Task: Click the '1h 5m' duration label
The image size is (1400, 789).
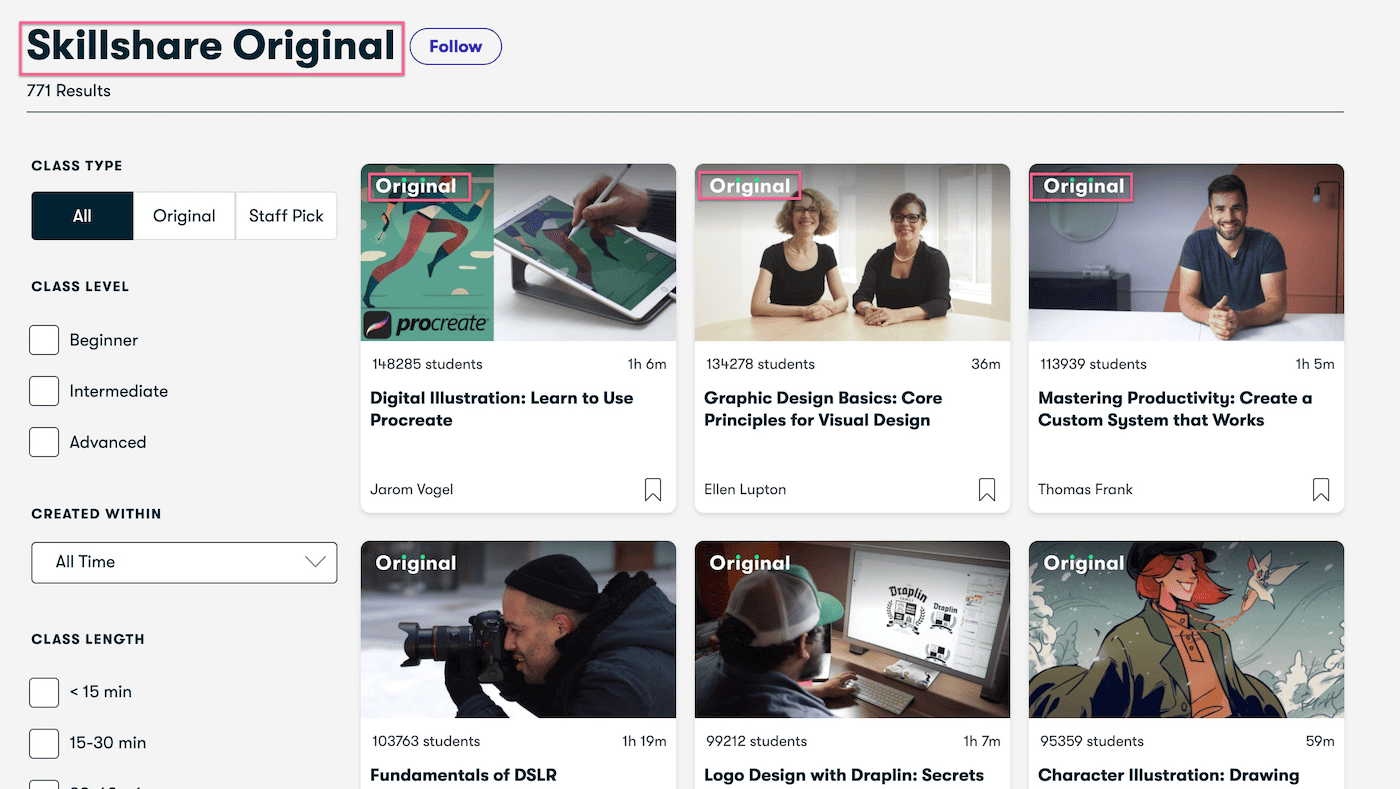Action: point(1315,364)
